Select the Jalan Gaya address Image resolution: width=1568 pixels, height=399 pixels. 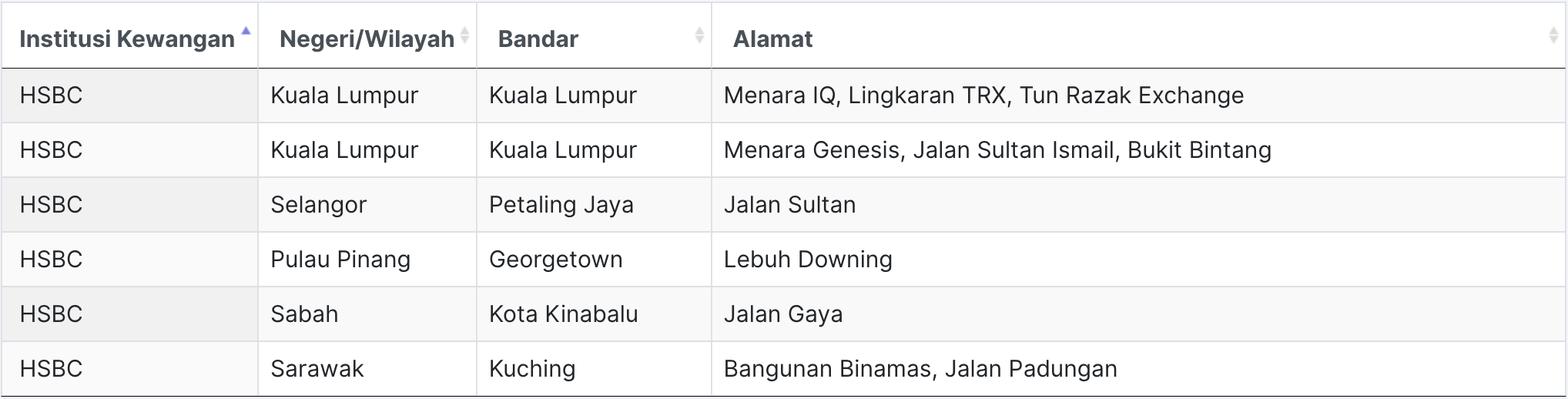pyautogui.click(x=782, y=314)
